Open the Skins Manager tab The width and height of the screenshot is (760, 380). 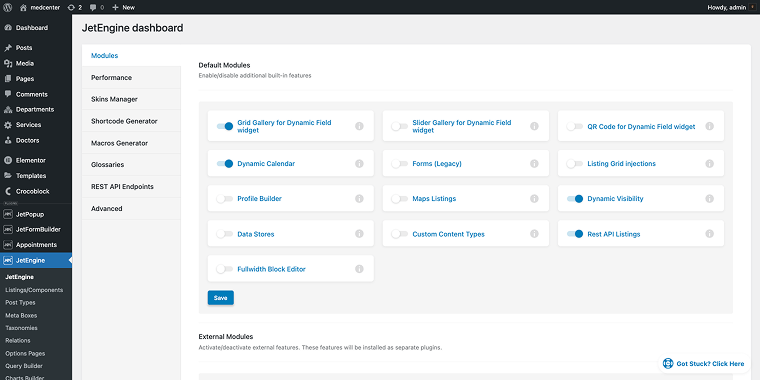131,99
